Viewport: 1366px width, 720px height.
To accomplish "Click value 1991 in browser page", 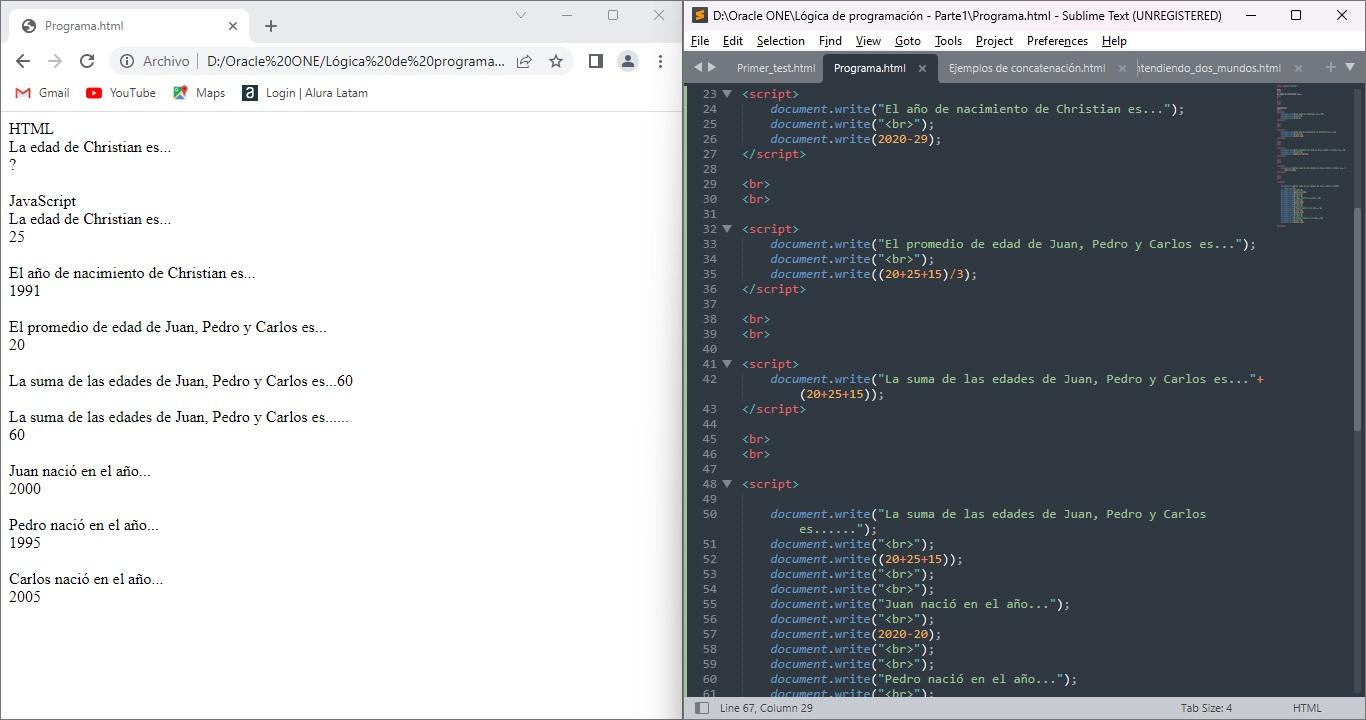I will point(25,291).
